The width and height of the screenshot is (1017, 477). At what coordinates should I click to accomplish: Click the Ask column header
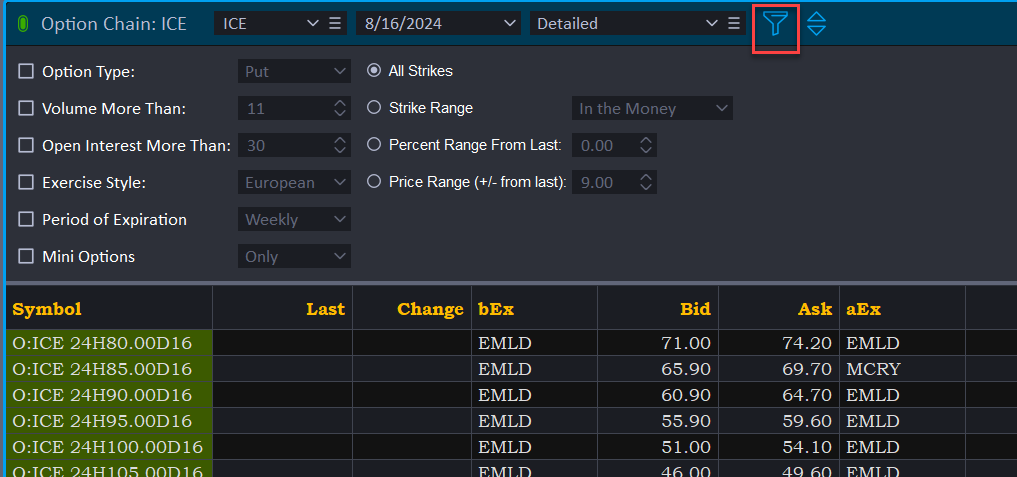coord(816,309)
